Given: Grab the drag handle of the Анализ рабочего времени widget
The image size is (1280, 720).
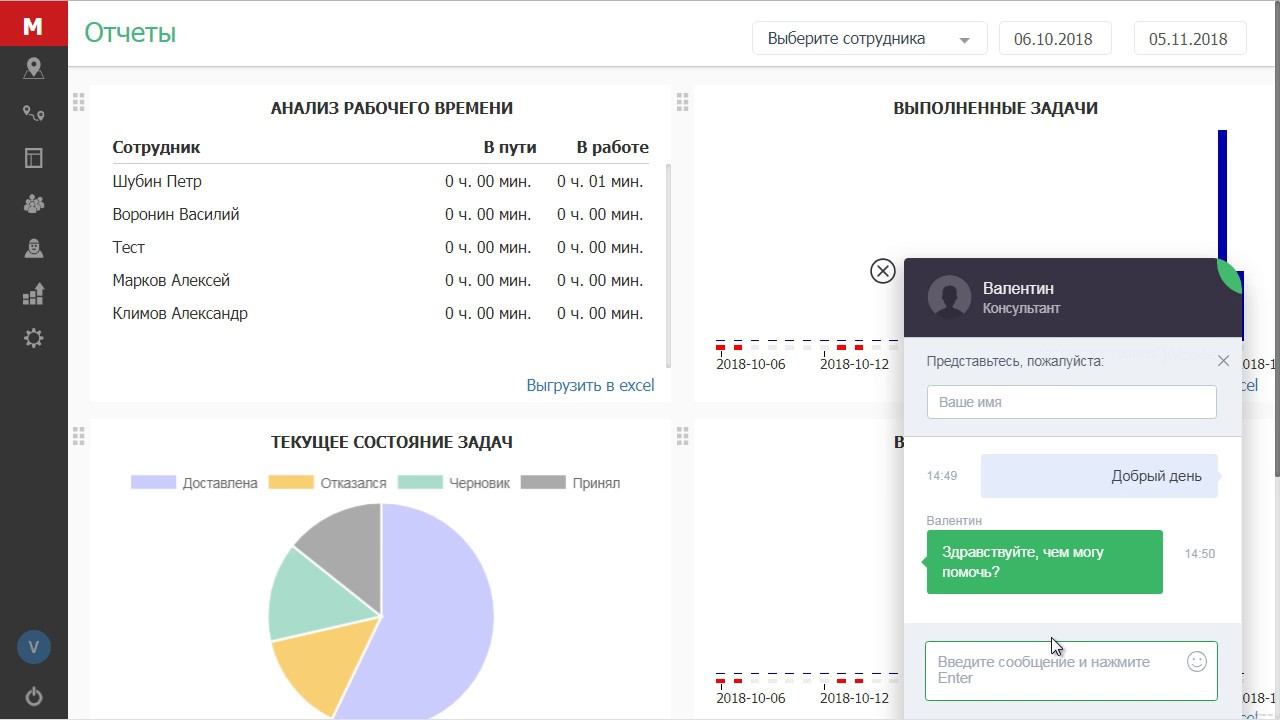Looking at the screenshot, I should [x=78, y=101].
